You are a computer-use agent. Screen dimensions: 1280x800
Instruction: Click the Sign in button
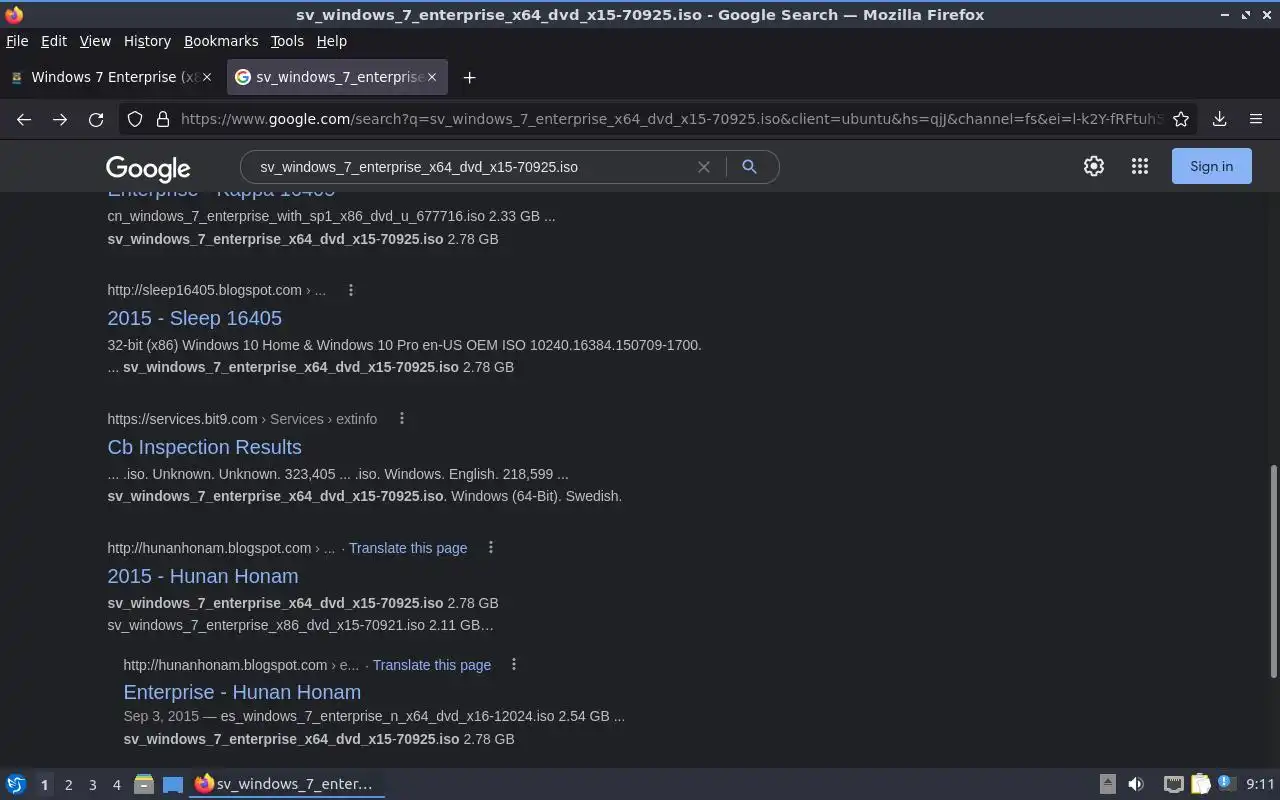1211,167
